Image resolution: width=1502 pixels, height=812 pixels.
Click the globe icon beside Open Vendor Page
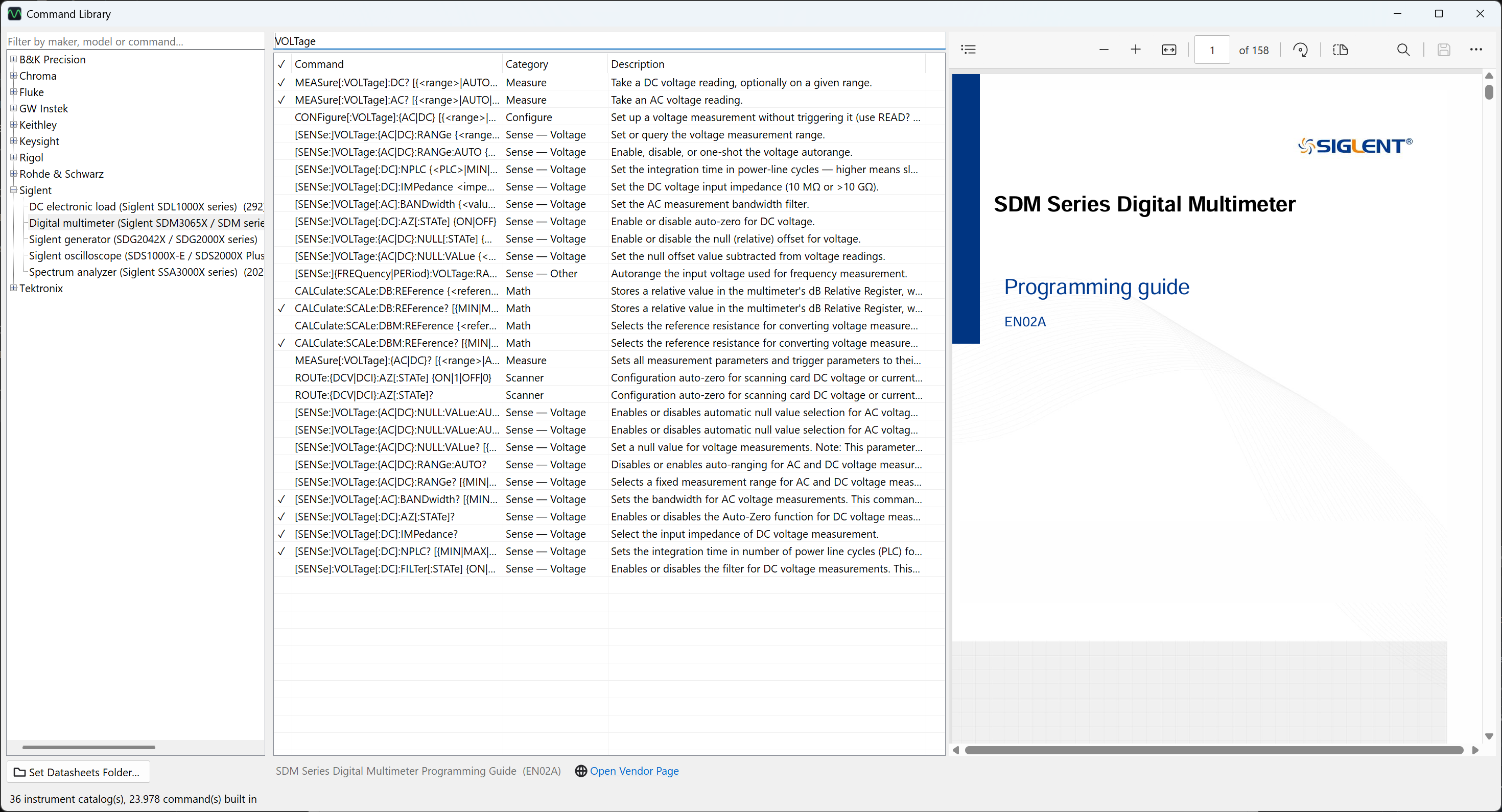coord(581,771)
